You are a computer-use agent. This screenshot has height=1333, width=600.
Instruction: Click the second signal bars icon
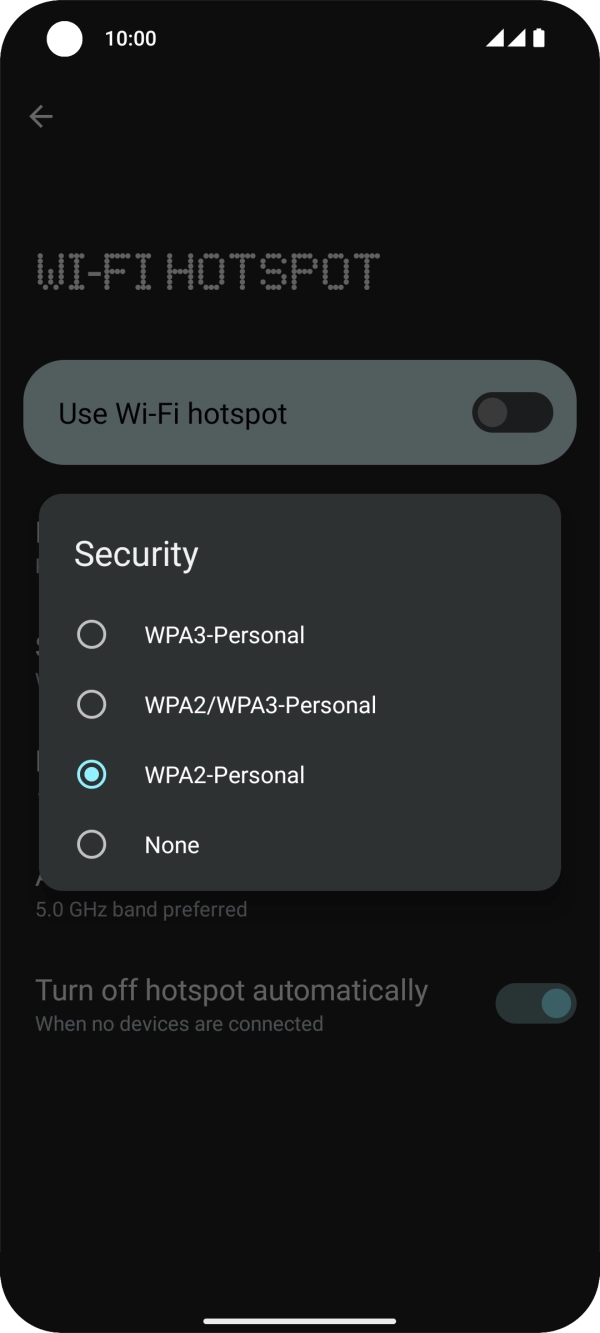click(517, 39)
